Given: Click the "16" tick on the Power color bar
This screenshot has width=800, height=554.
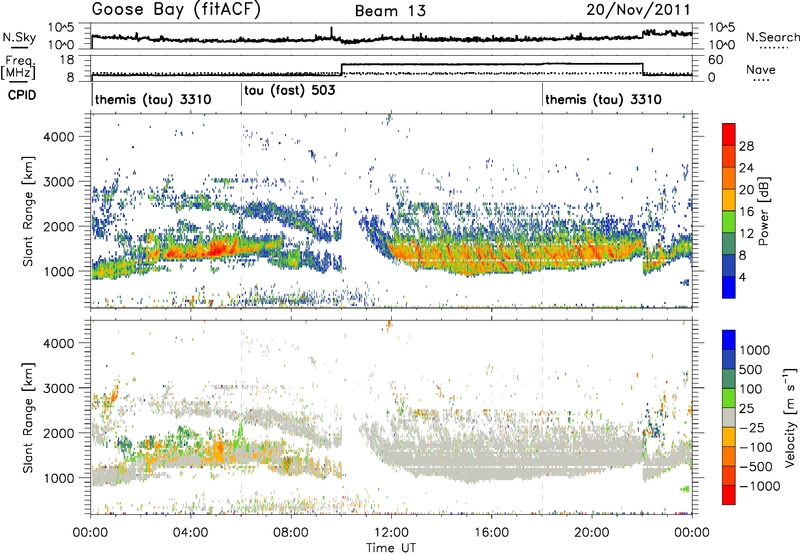Looking at the screenshot, I should point(746,212).
